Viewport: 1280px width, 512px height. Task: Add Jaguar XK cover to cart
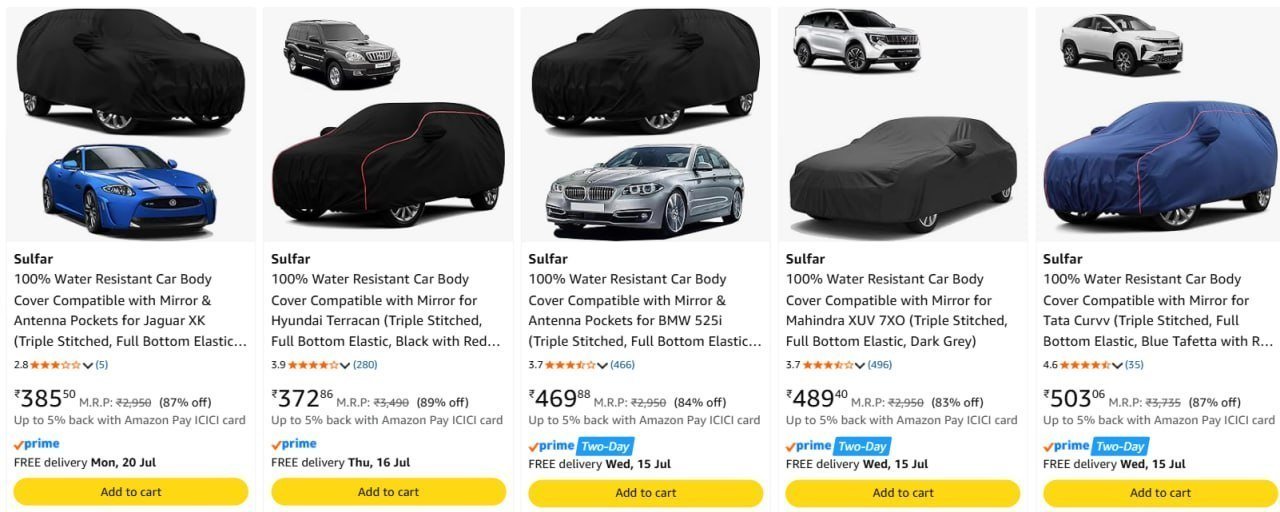(x=131, y=492)
